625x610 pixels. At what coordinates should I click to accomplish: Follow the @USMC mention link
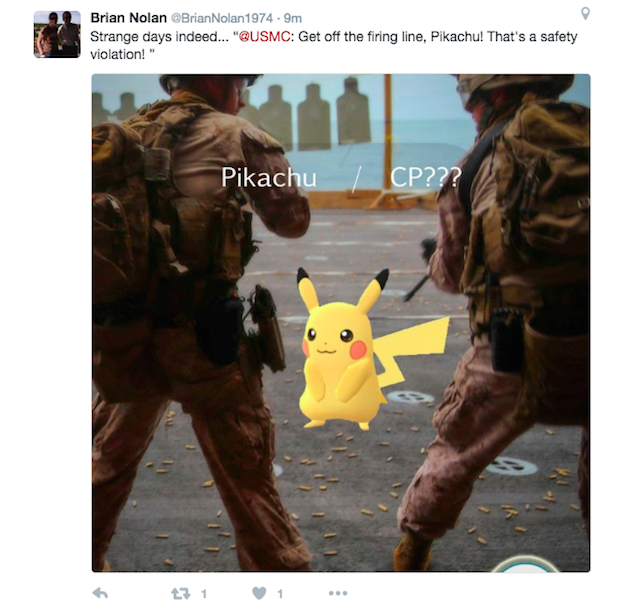(264, 37)
